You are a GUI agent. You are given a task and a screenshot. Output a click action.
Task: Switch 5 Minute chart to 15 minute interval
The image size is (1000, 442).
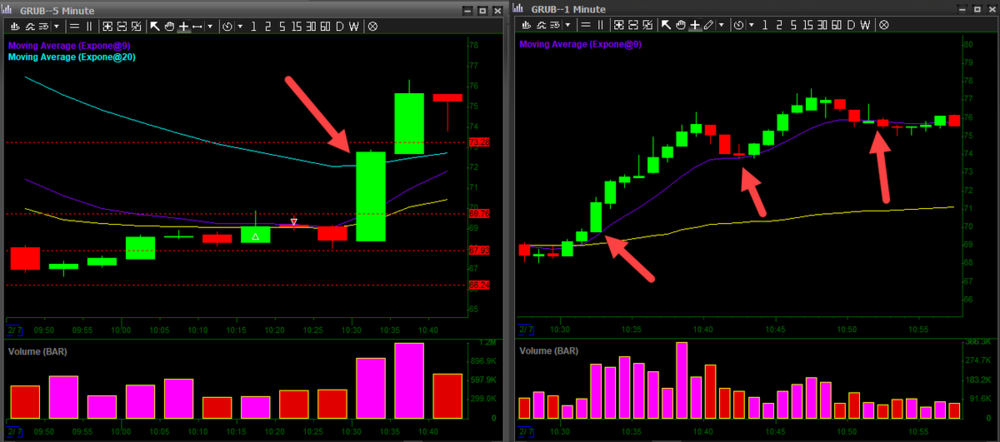click(296, 25)
